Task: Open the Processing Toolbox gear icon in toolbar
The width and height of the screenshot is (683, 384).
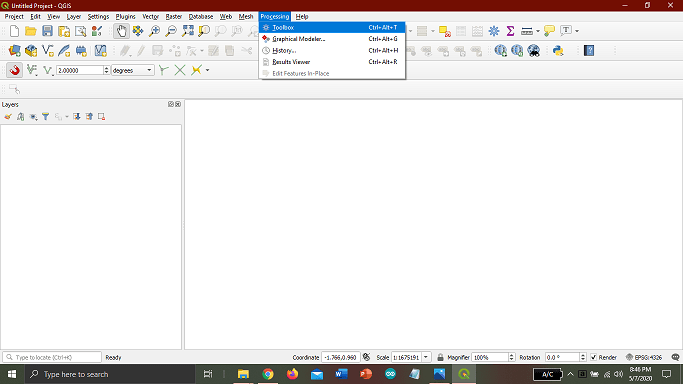Action: coord(494,31)
